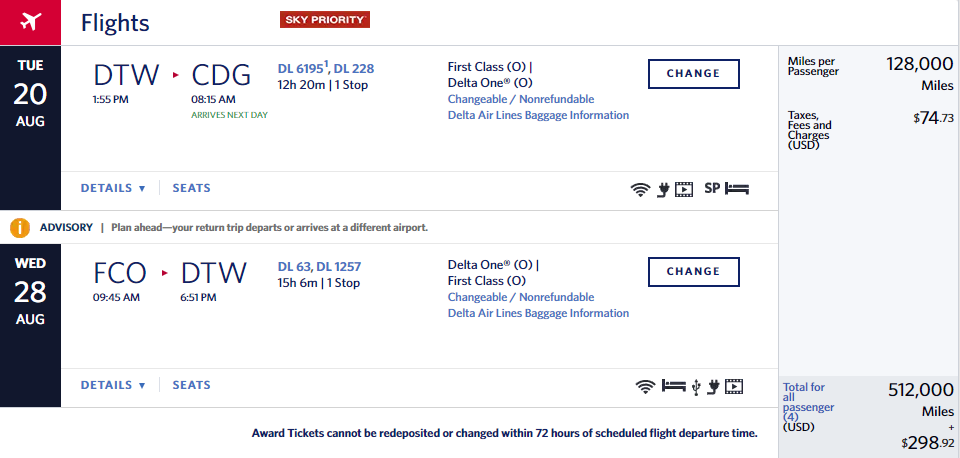This screenshot has width=960, height=458.
Task: Expand Details for the FCO to DTW flight
Action: point(113,385)
